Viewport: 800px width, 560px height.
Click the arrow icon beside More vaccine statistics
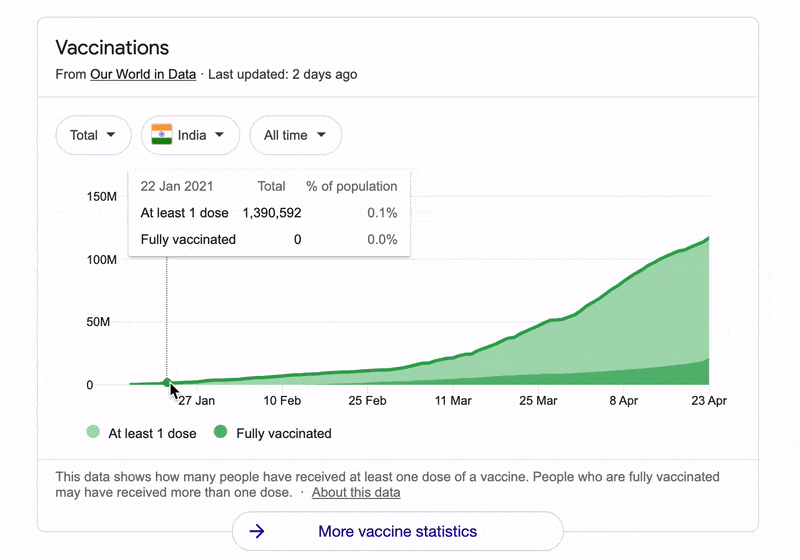click(x=257, y=531)
